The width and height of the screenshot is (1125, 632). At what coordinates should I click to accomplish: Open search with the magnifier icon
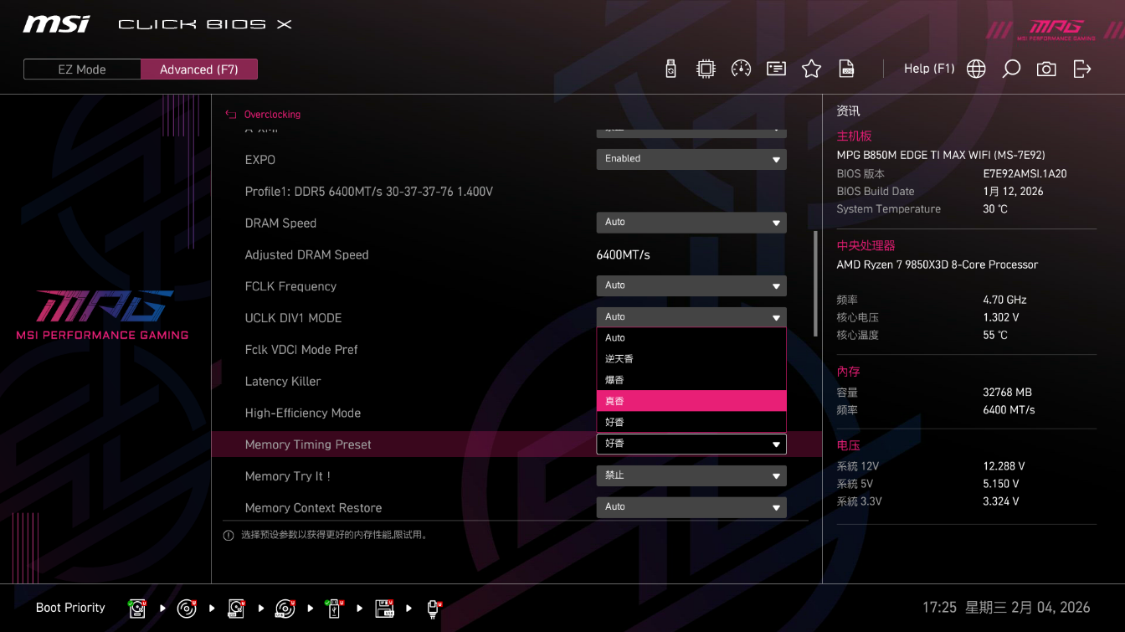pyautogui.click(x=1011, y=69)
